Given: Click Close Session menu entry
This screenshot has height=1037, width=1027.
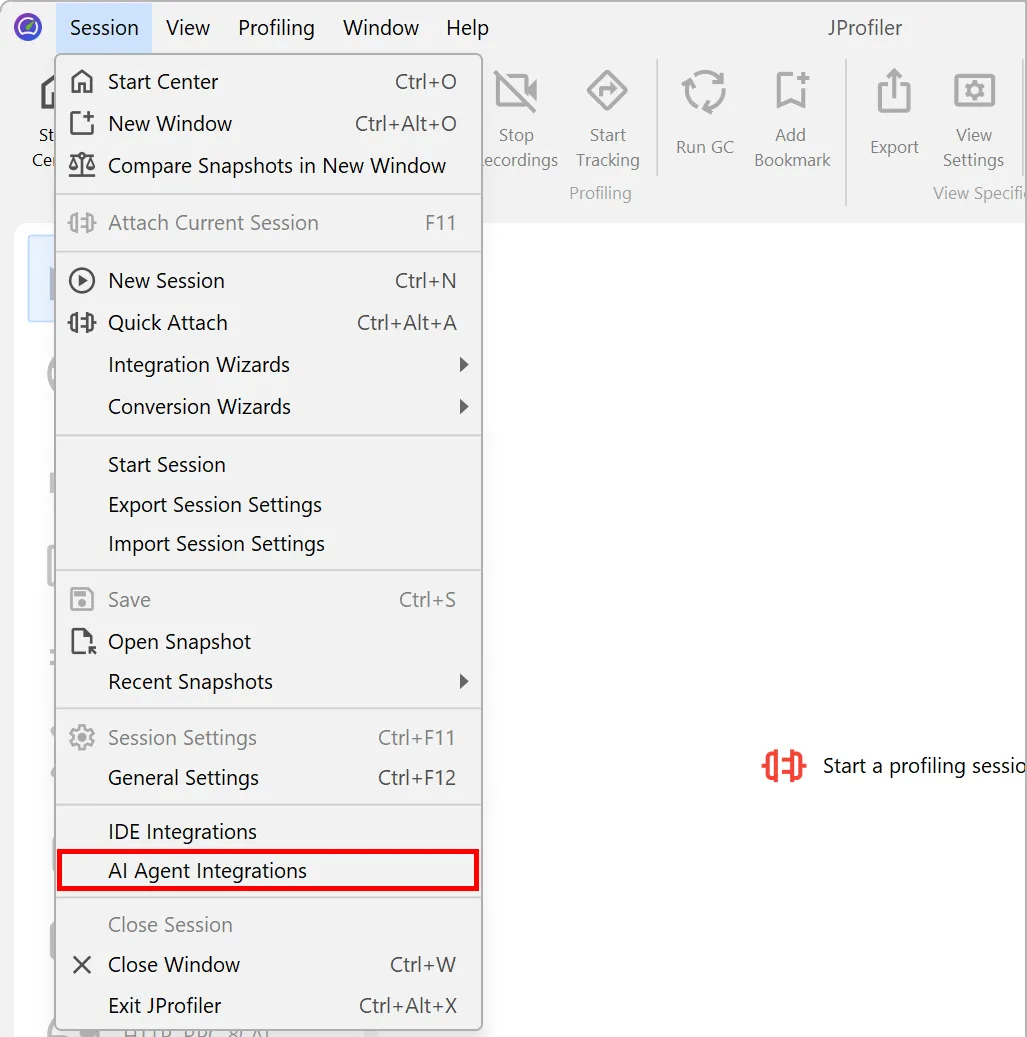Looking at the screenshot, I should (268, 925).
